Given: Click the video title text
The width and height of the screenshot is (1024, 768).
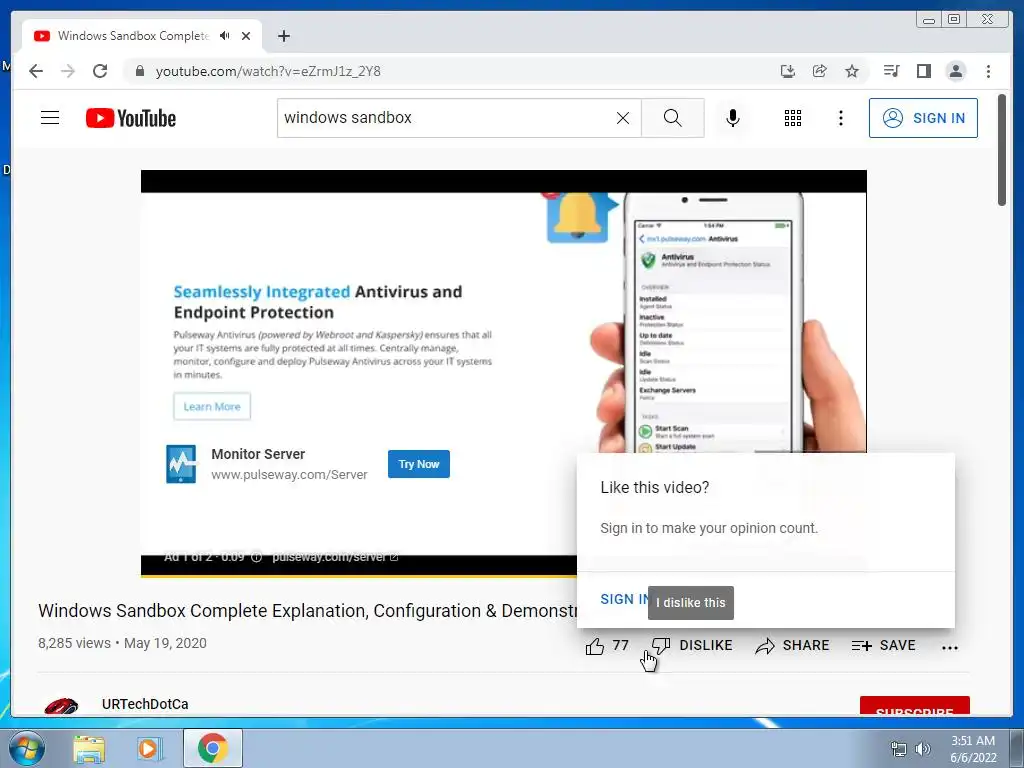Looking at the screenshot, I should click(307, 611).
